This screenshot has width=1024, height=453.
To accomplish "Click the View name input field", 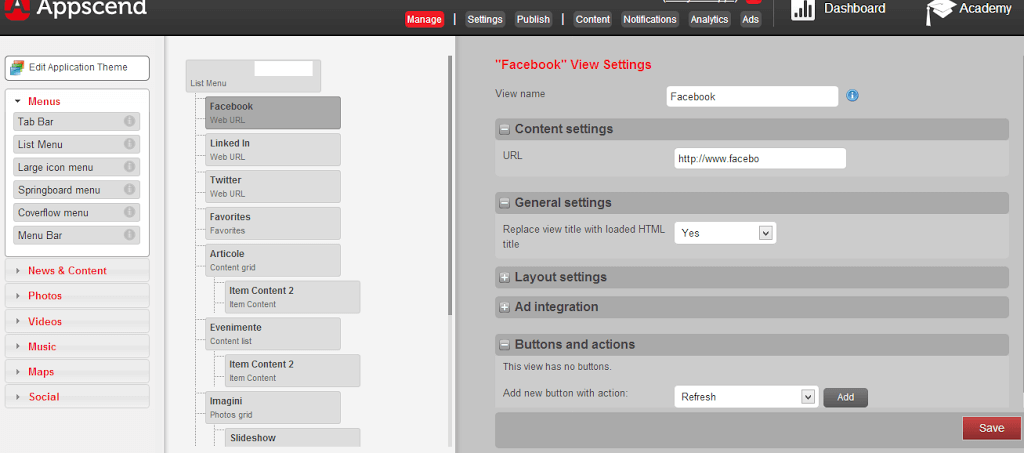I will (x=752, y=97).
